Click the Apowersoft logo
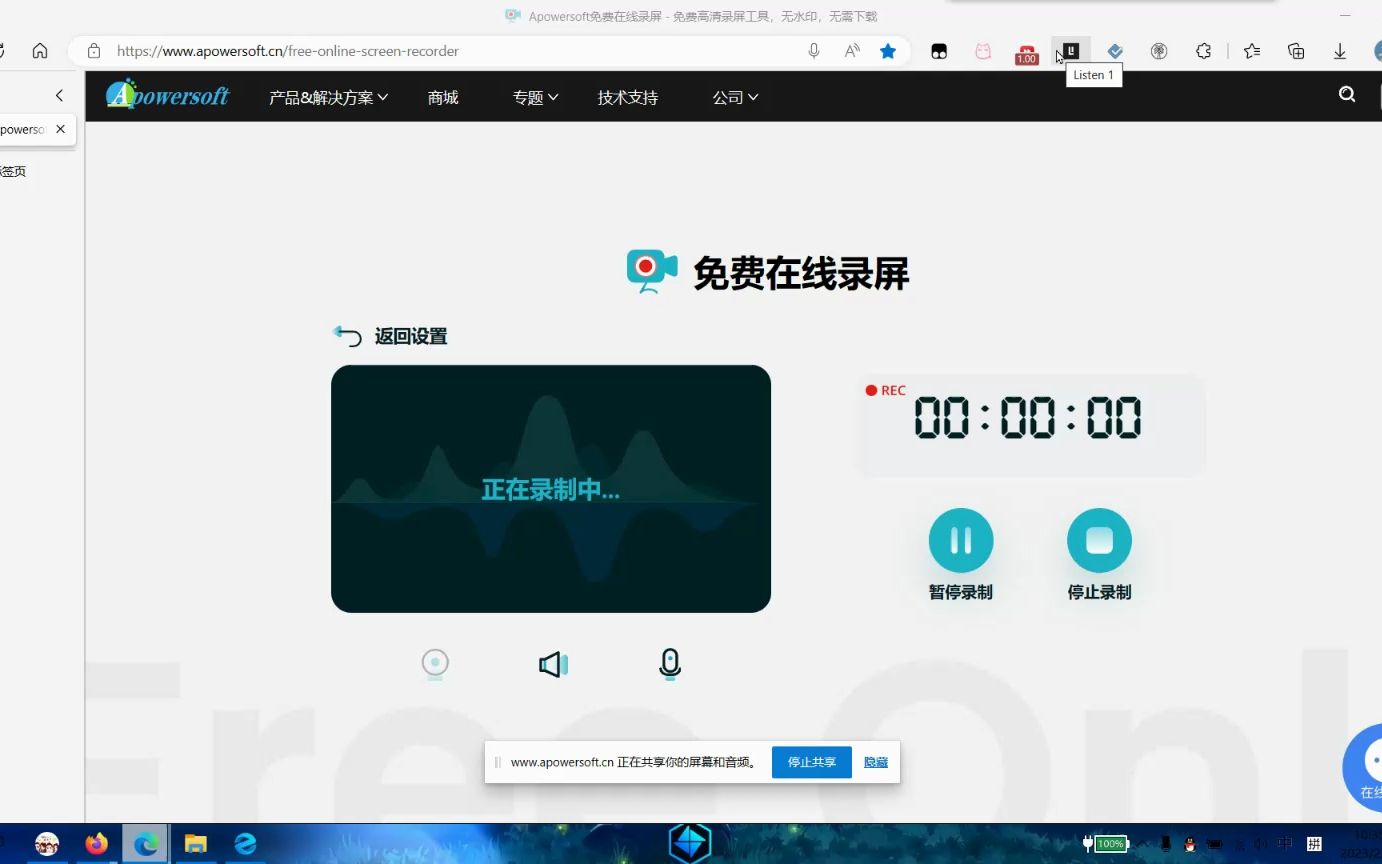Viewport: 1382px width, 864px height. (168, 95)
